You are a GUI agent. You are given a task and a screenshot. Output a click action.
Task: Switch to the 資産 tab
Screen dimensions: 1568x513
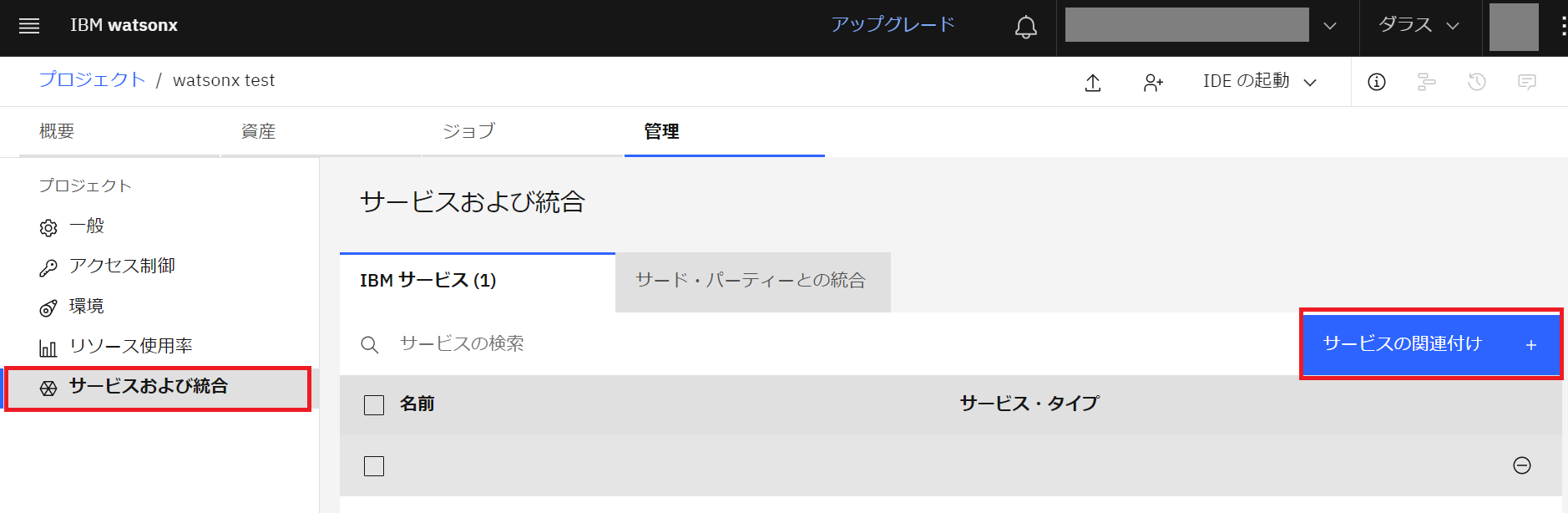tap(258, 131)
